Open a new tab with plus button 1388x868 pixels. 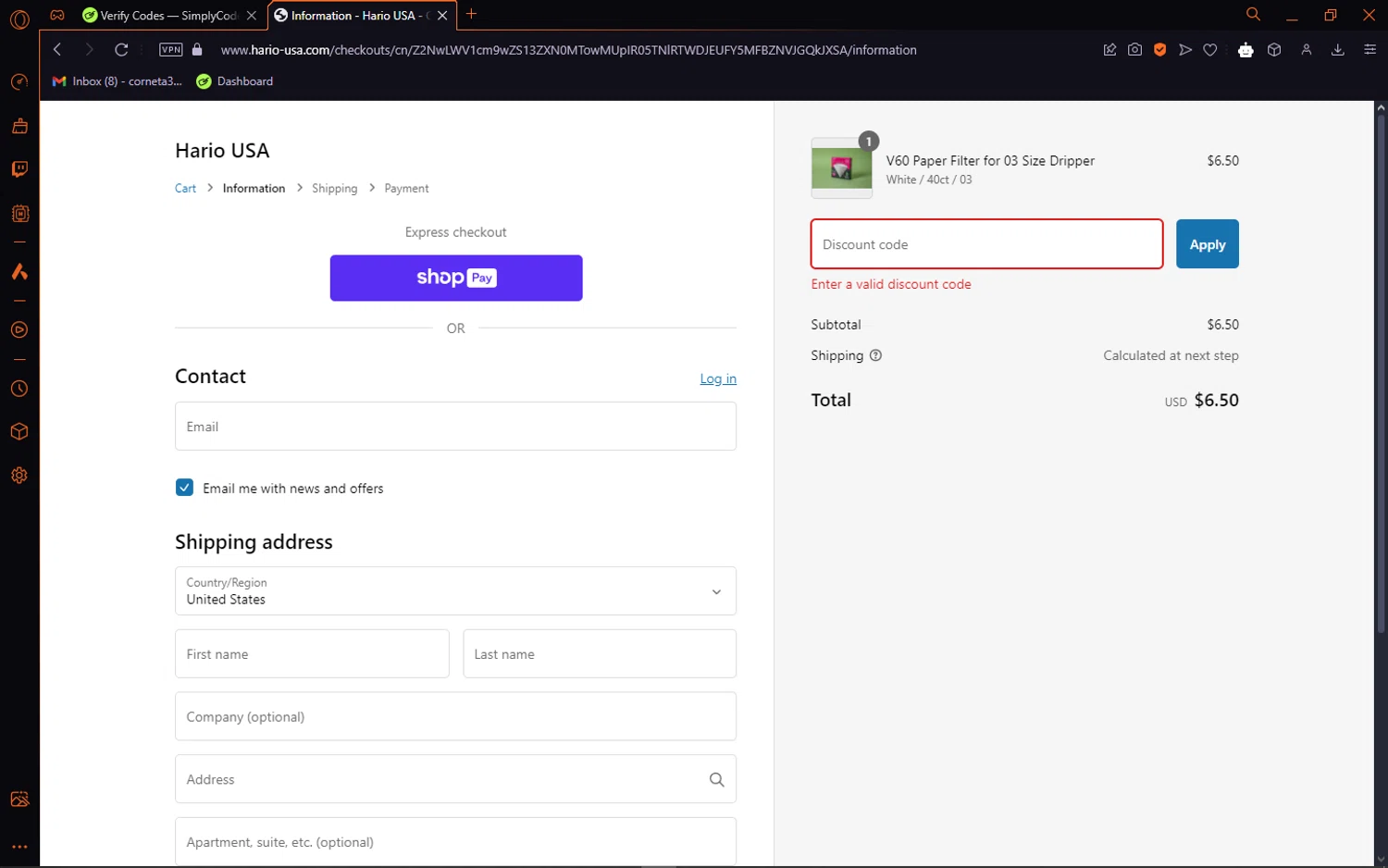coord(471,14)
